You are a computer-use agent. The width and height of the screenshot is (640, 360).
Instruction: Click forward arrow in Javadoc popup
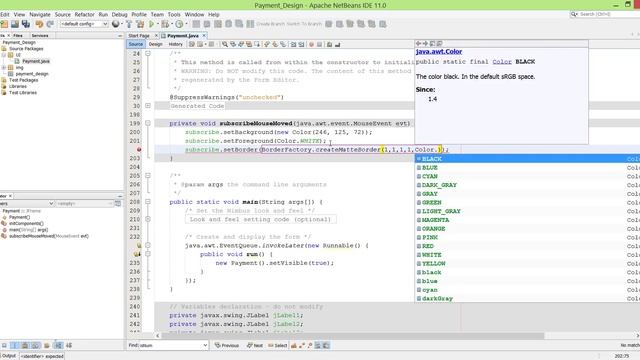(425, 43)
